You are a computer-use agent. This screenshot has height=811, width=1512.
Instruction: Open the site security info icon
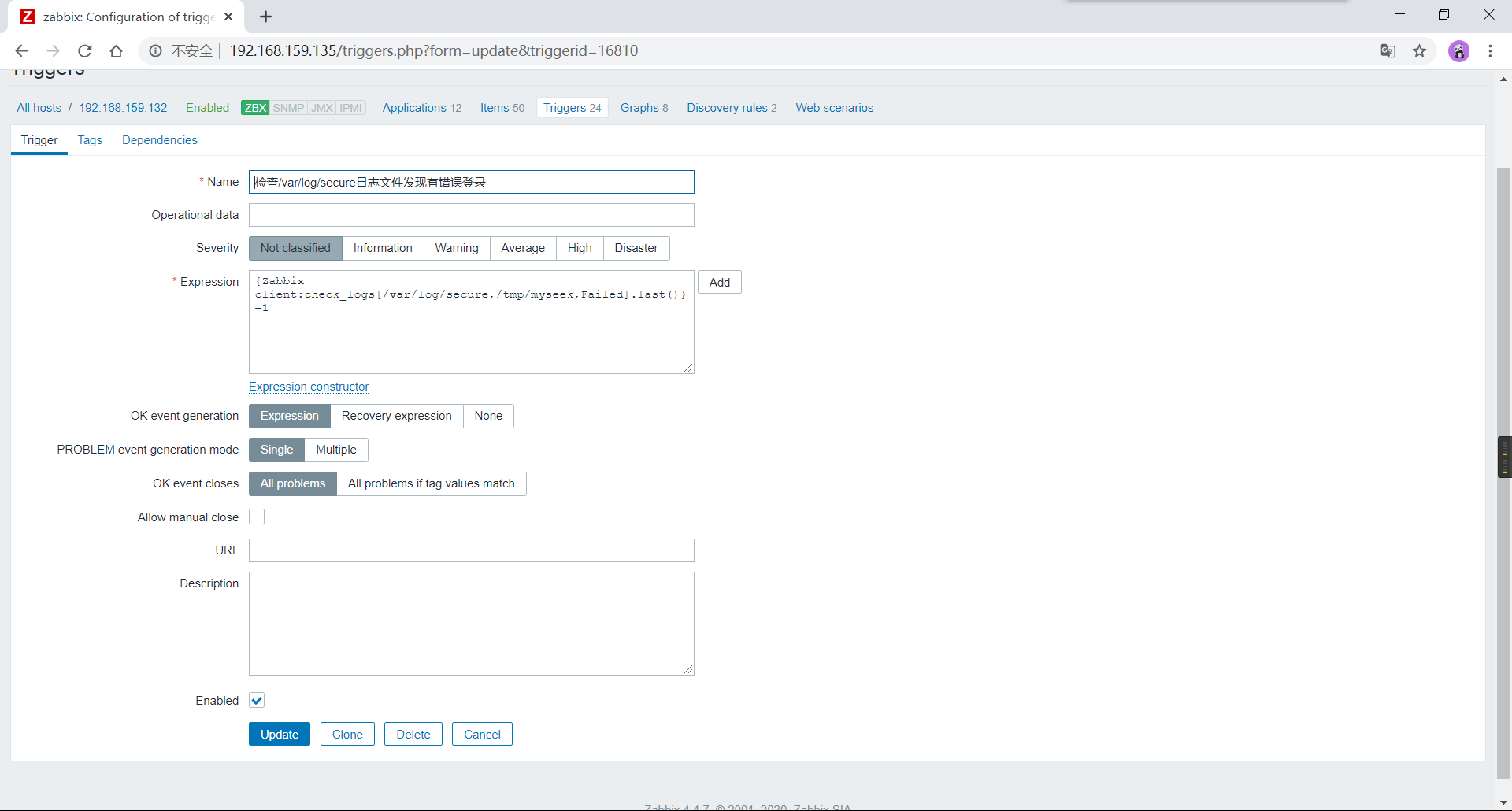156,51
